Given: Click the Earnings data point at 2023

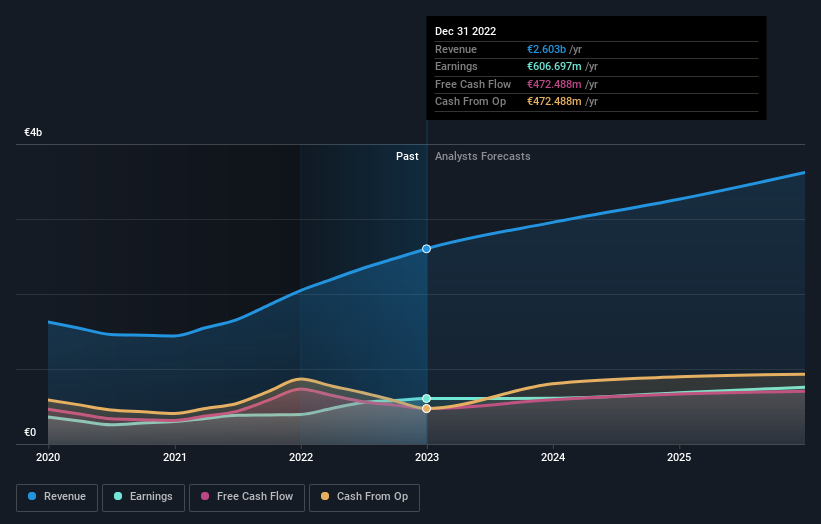Looking at the screenshot, I should [x=427, y=398].
